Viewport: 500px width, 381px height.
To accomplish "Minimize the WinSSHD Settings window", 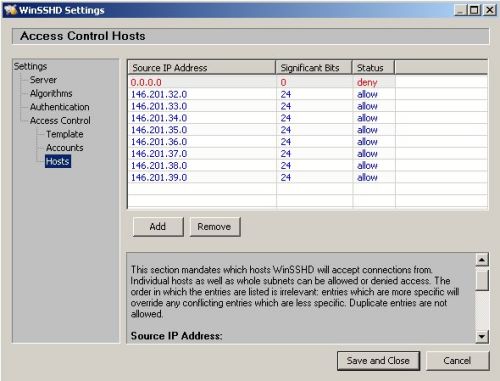I will 460,10.
